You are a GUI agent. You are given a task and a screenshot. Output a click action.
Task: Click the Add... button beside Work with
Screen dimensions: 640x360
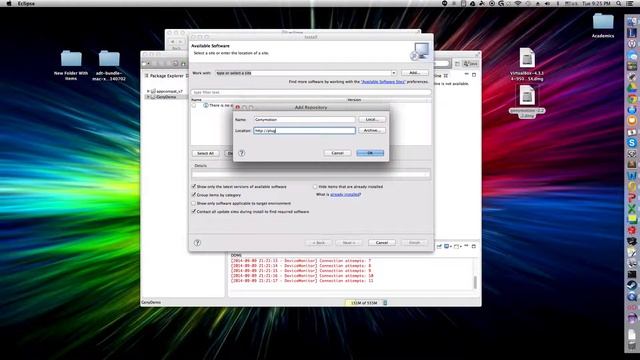coord(414,73)
